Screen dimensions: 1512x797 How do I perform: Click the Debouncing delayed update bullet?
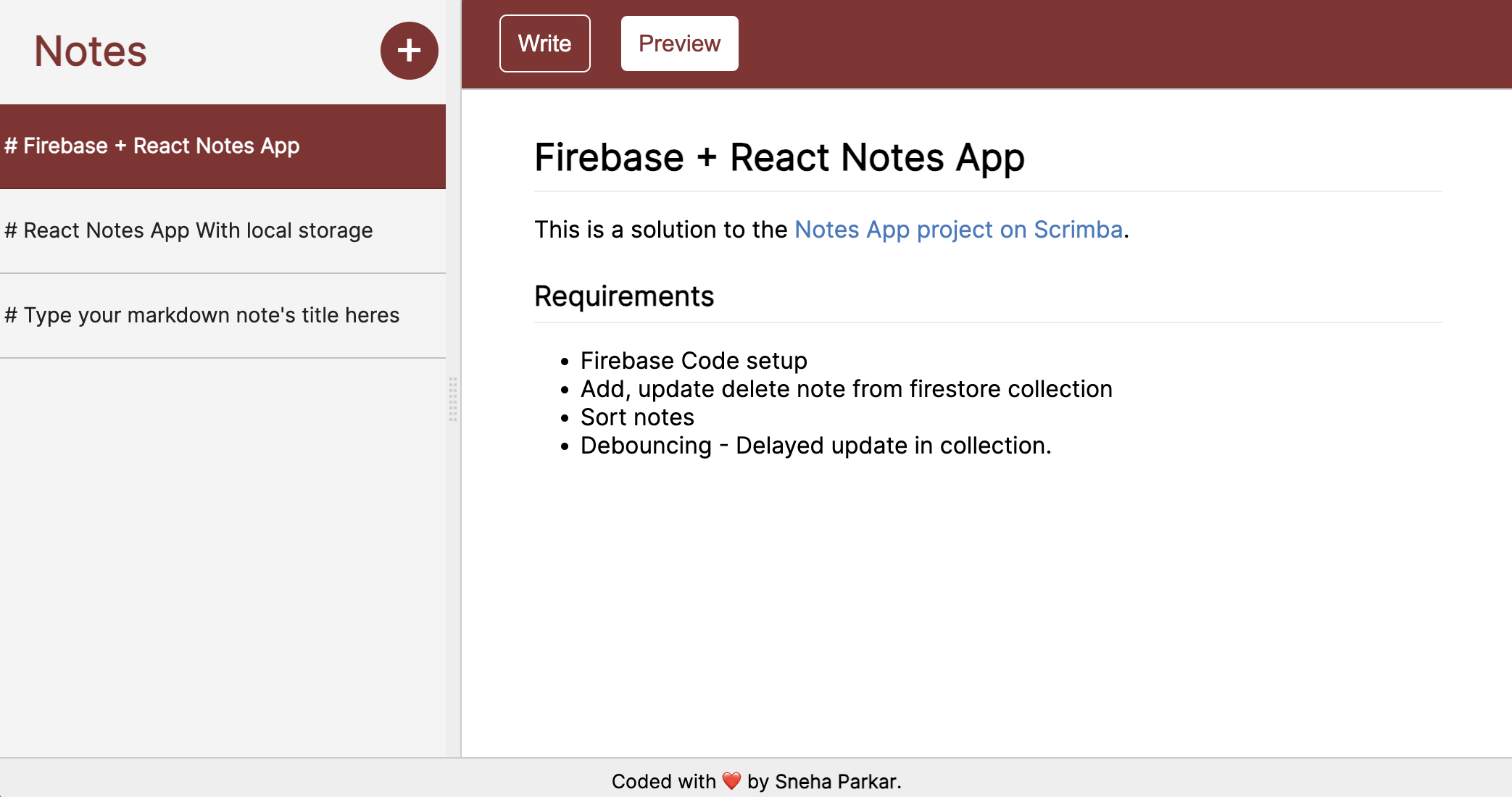pyautogui.click(x=815, y=446)
